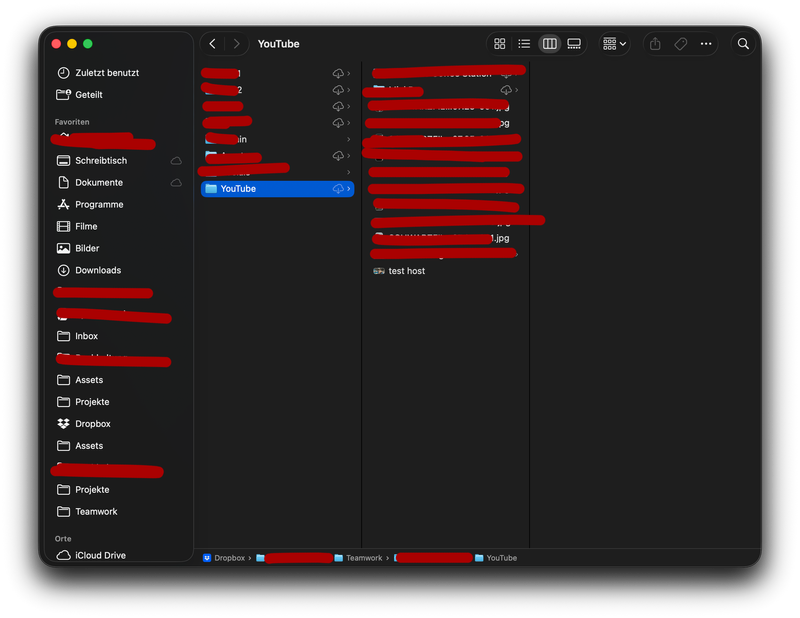This screenshot has height=618, width=800.
Task: Switch to gallery view
Action: [x=574, y=44]
